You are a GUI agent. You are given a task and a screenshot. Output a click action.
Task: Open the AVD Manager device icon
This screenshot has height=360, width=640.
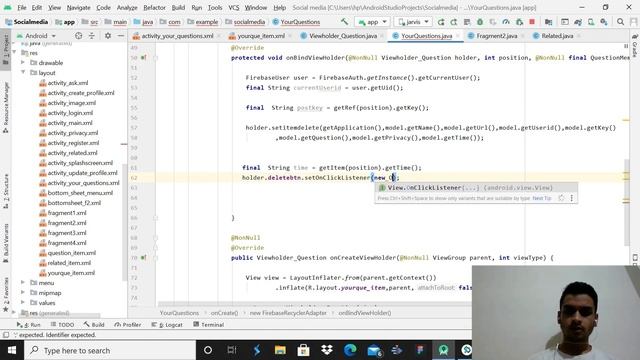point(591,22)
